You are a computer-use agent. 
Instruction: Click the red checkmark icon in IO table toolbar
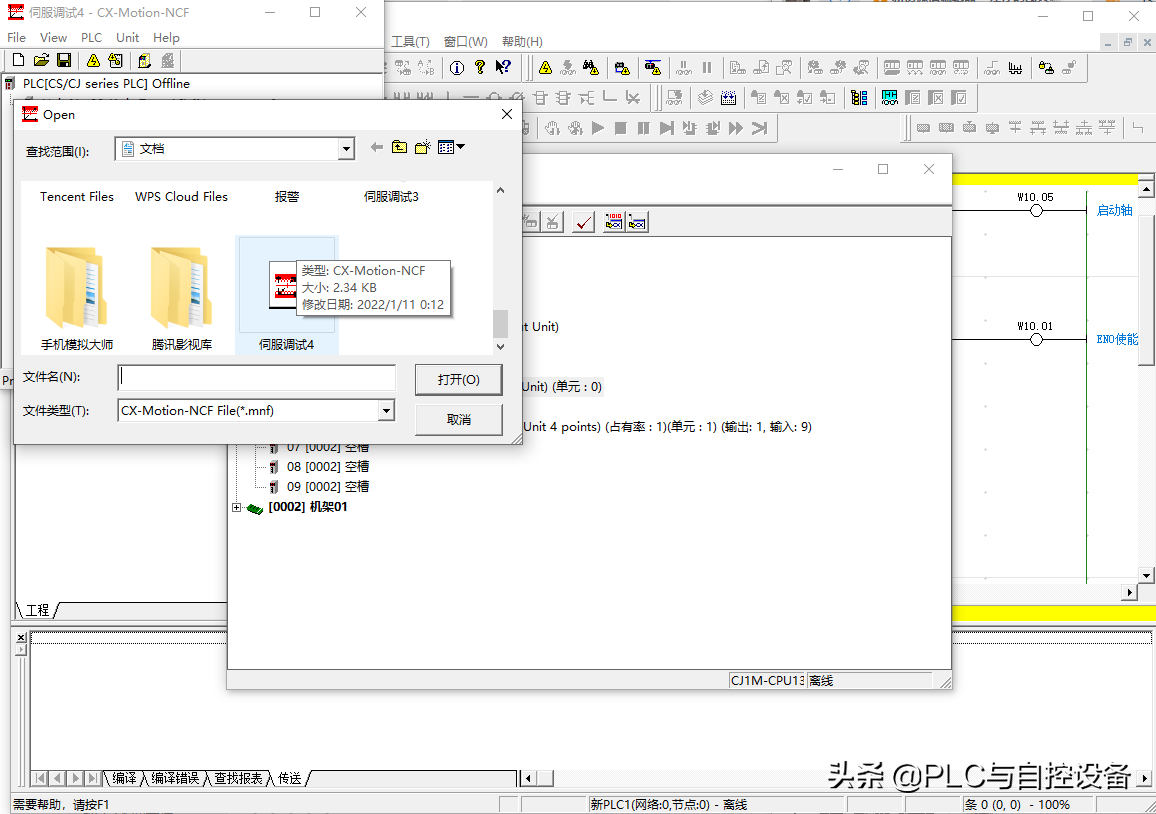[583, 222]
